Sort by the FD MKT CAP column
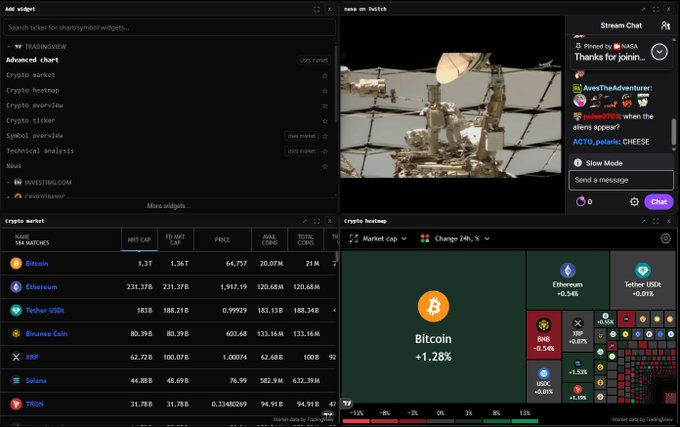The width and height of the screenshot is (680, 427). click(175, 240)
